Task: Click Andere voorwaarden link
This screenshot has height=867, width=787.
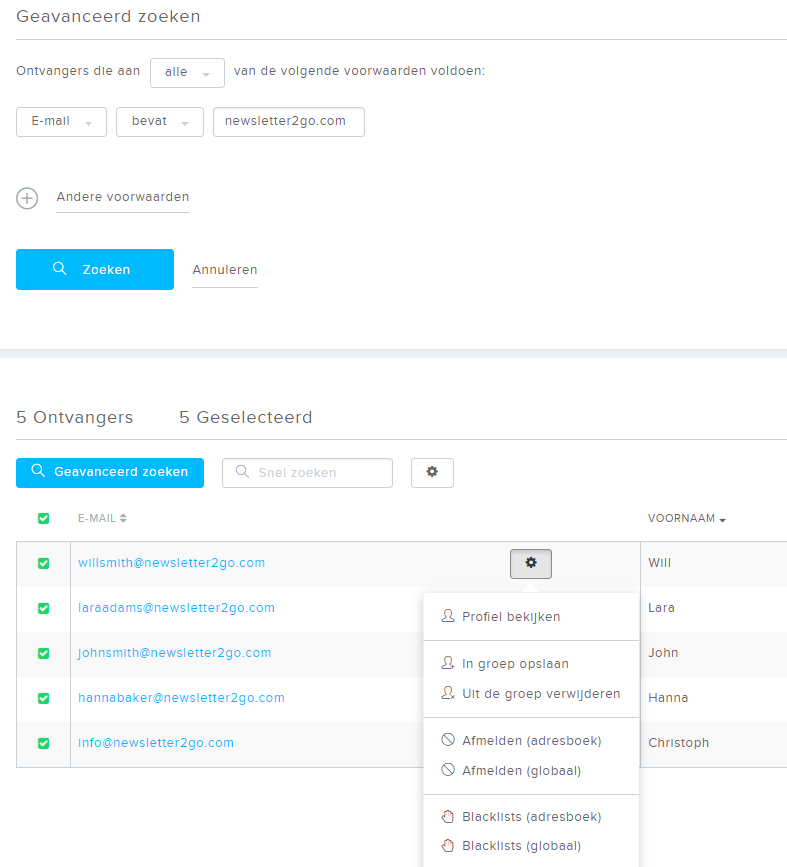Action: (x=123, y=197)
